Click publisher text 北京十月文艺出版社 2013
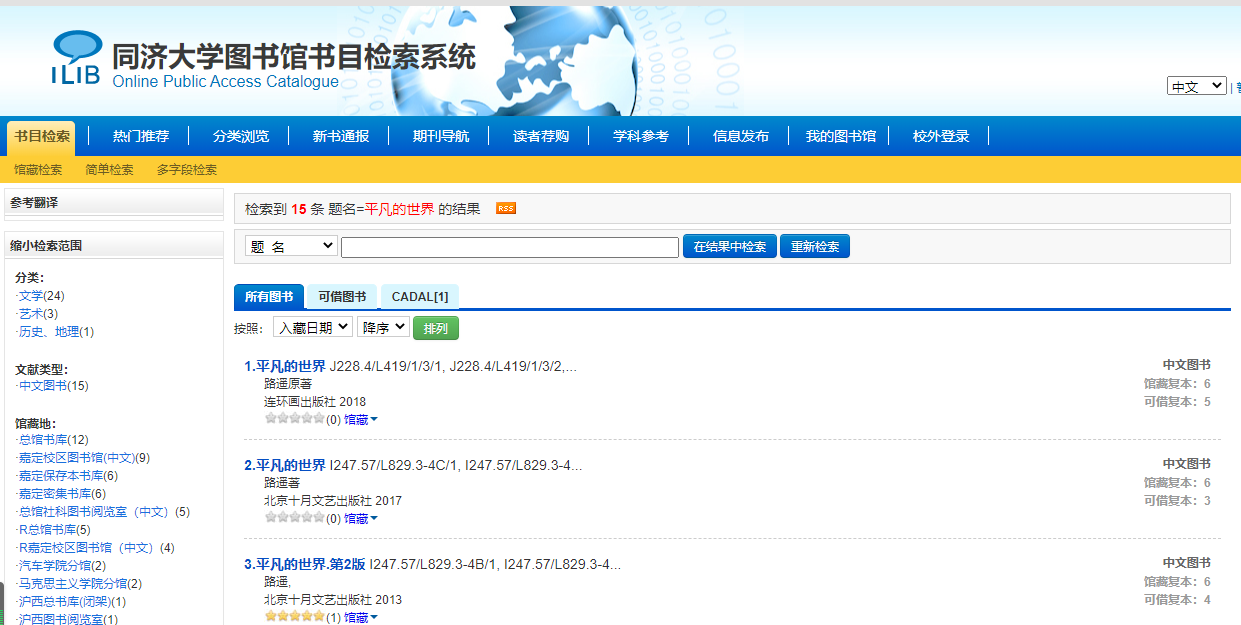1241x625 pixels. pos(333,600)
